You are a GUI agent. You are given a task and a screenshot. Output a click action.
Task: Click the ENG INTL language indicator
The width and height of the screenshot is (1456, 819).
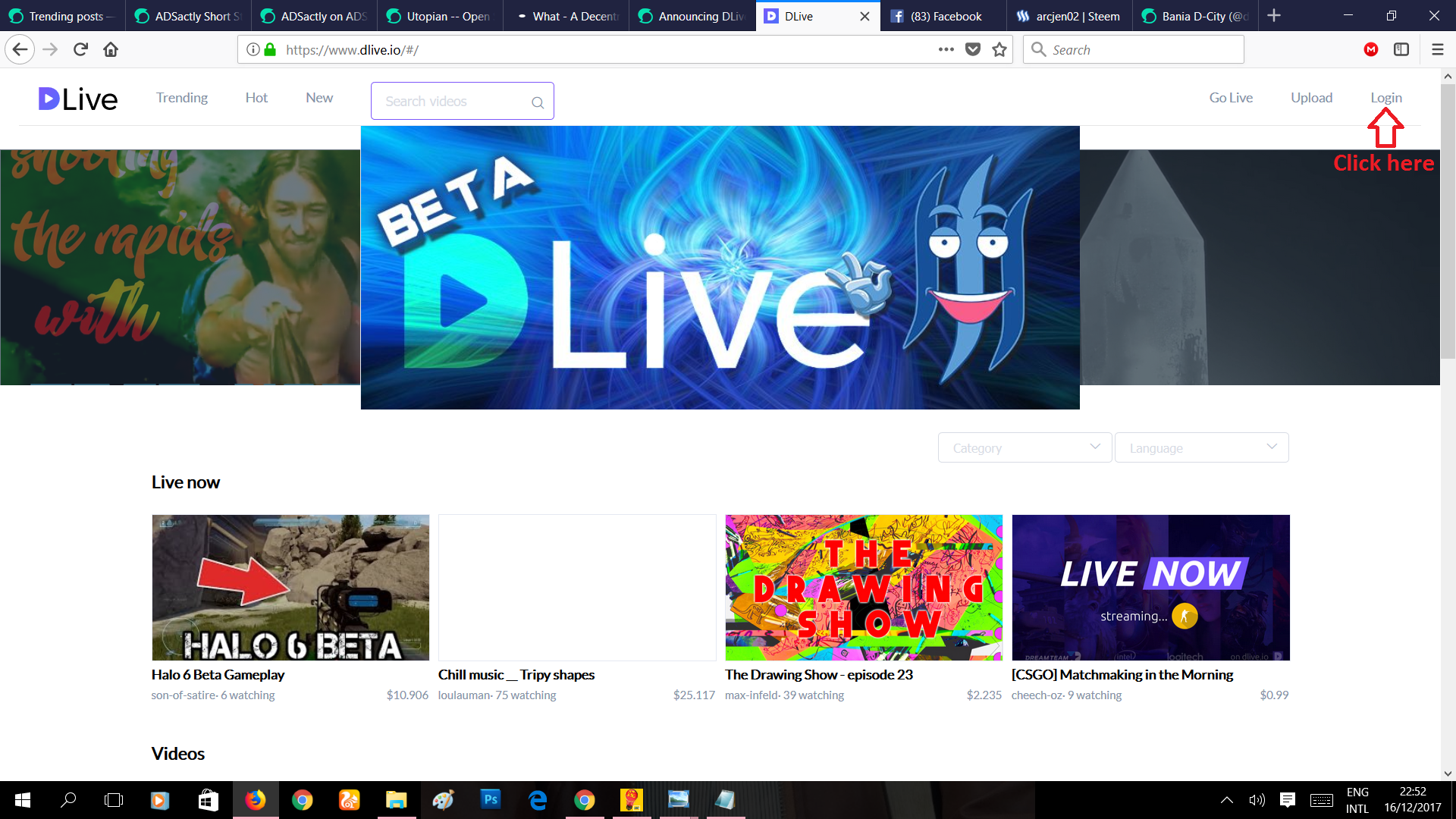pyautogui.click(x=1357, y=800)
